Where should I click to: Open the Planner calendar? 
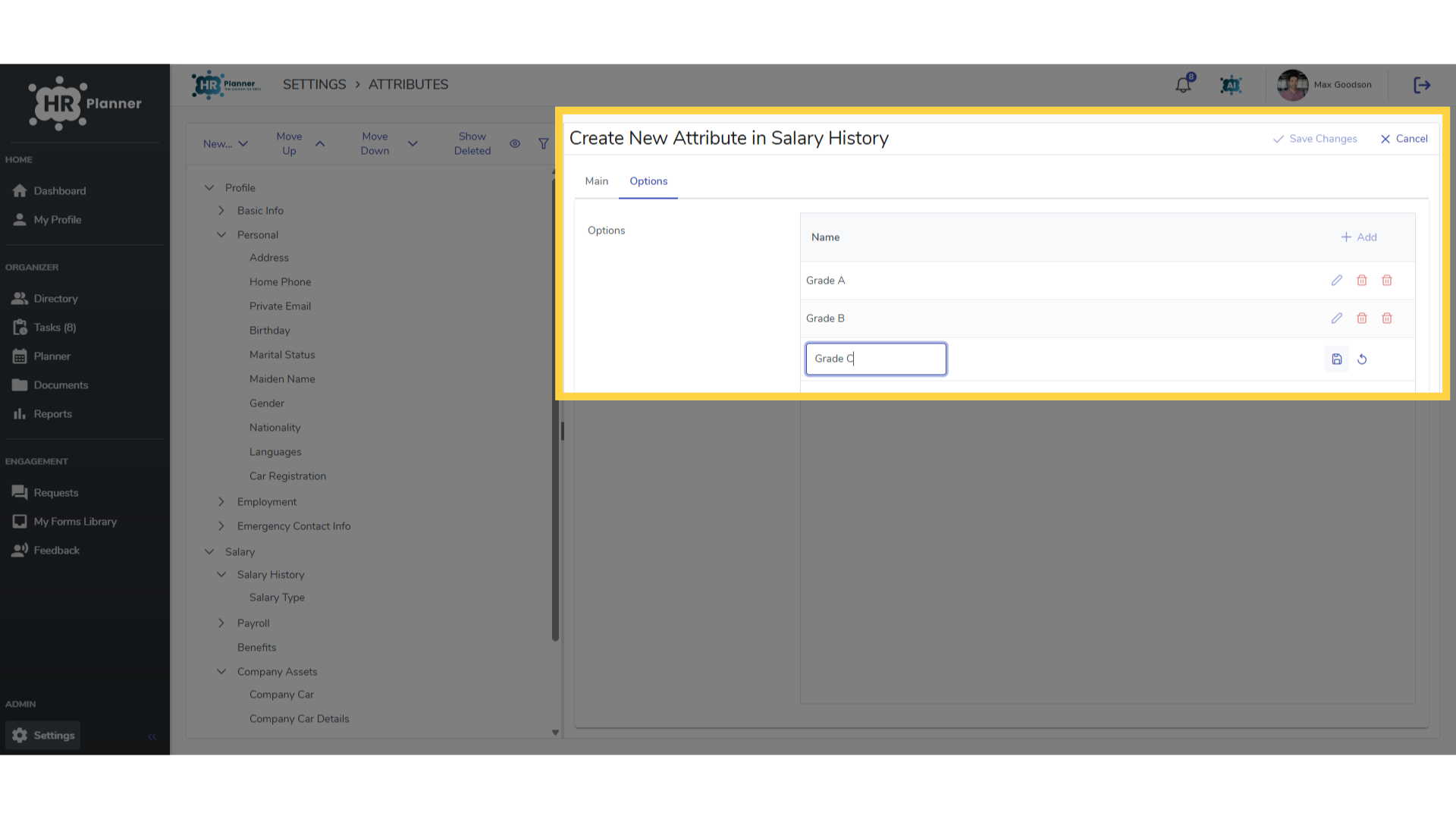pos(41,356)
